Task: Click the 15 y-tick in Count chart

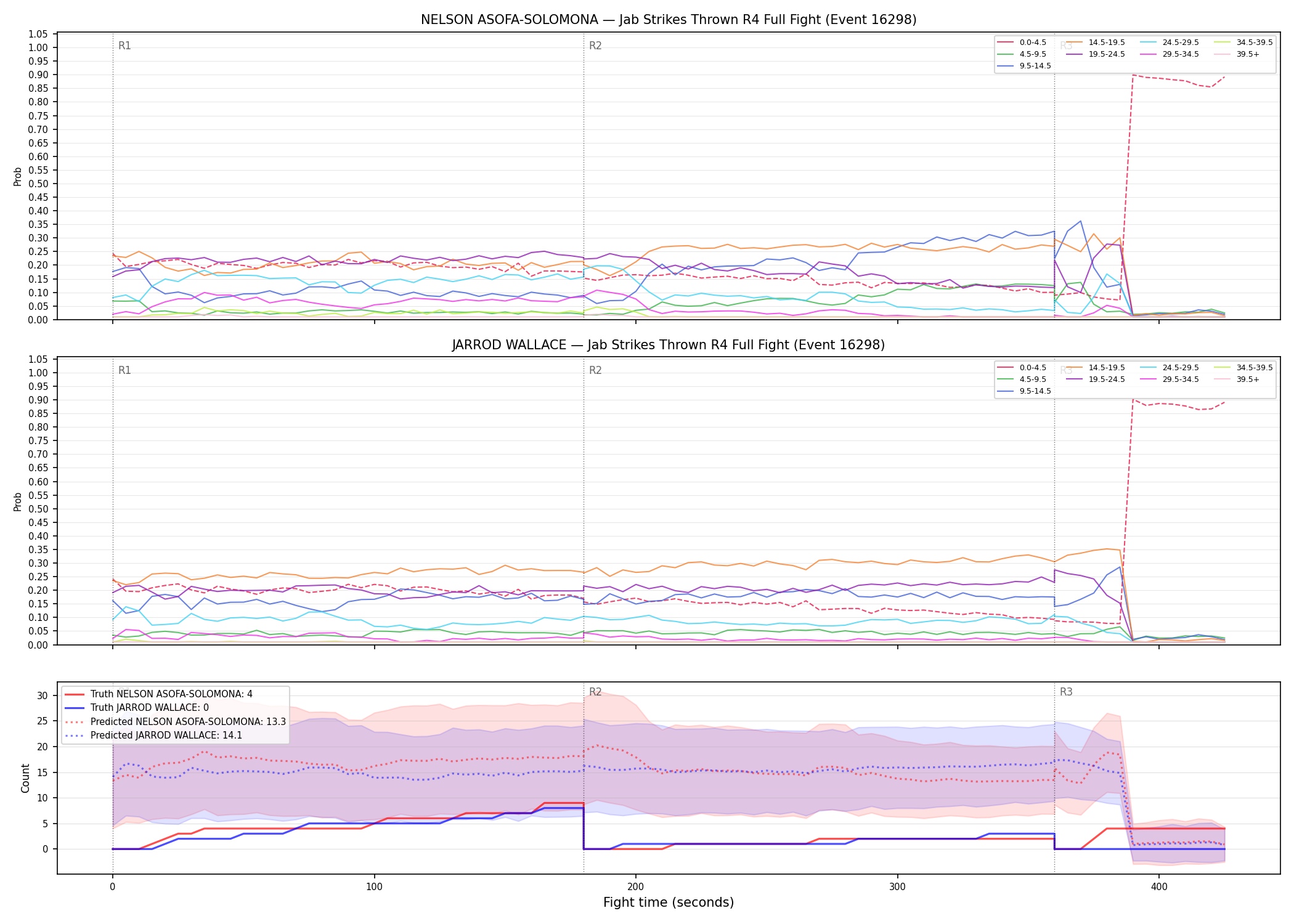Action: point(42,772)
